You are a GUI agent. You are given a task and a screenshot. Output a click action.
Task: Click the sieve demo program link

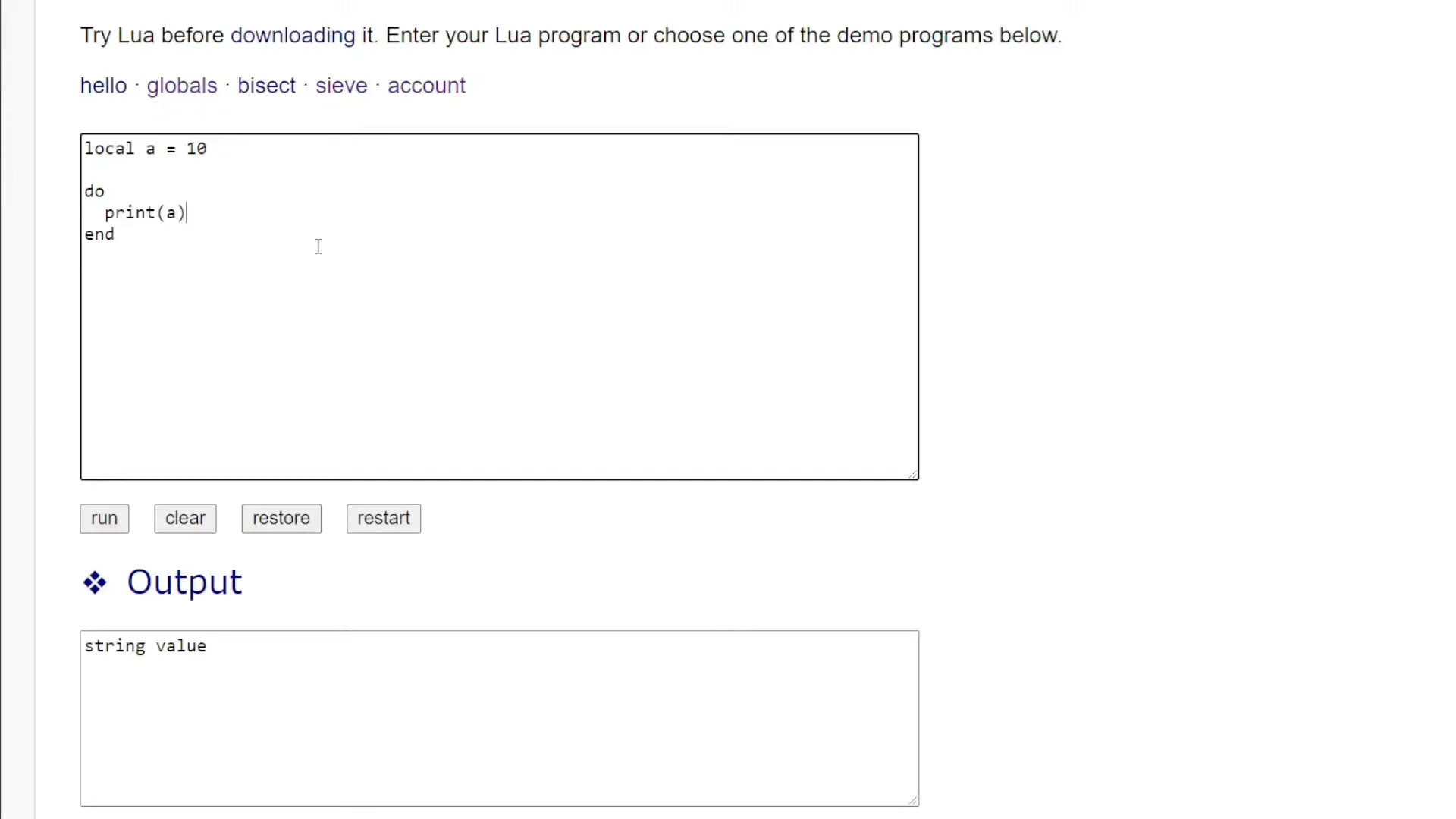341,85
